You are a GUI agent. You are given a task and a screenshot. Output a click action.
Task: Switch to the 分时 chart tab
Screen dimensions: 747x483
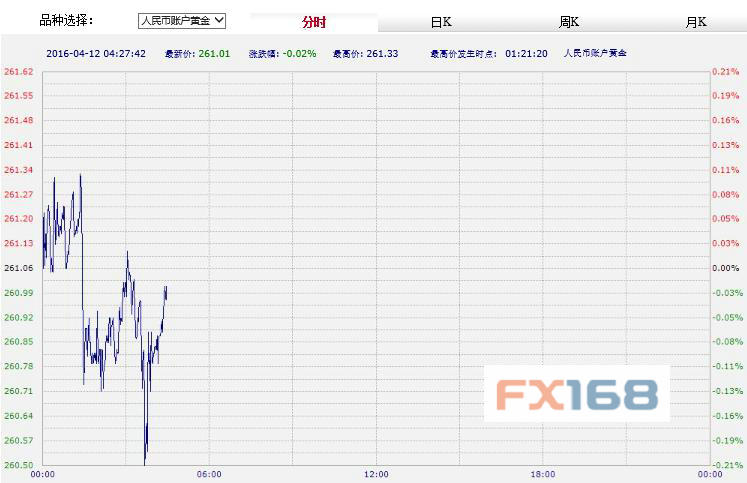(x=314, y=21)
